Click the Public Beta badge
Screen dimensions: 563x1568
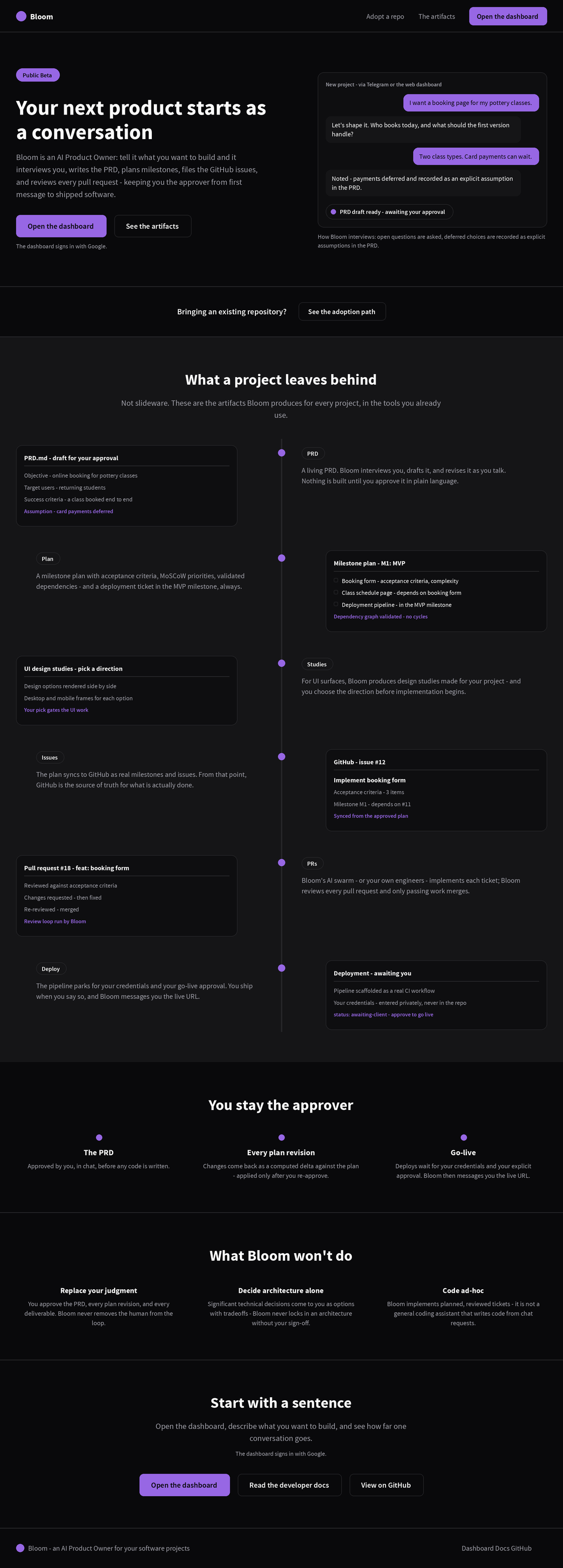(x=38, y=75)
